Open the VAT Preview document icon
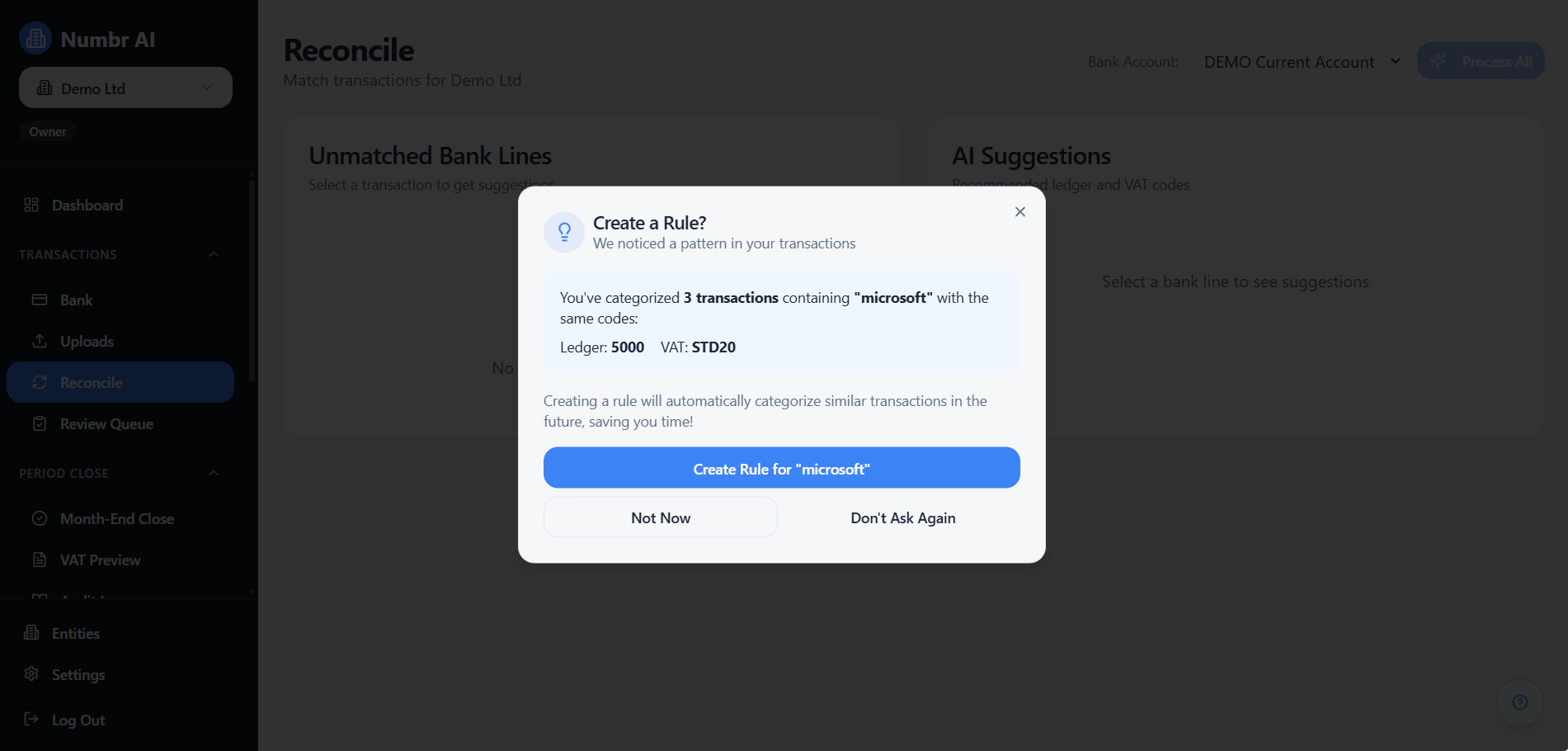The width and height of the screenshot is (1568, 751). coord(39,560)
